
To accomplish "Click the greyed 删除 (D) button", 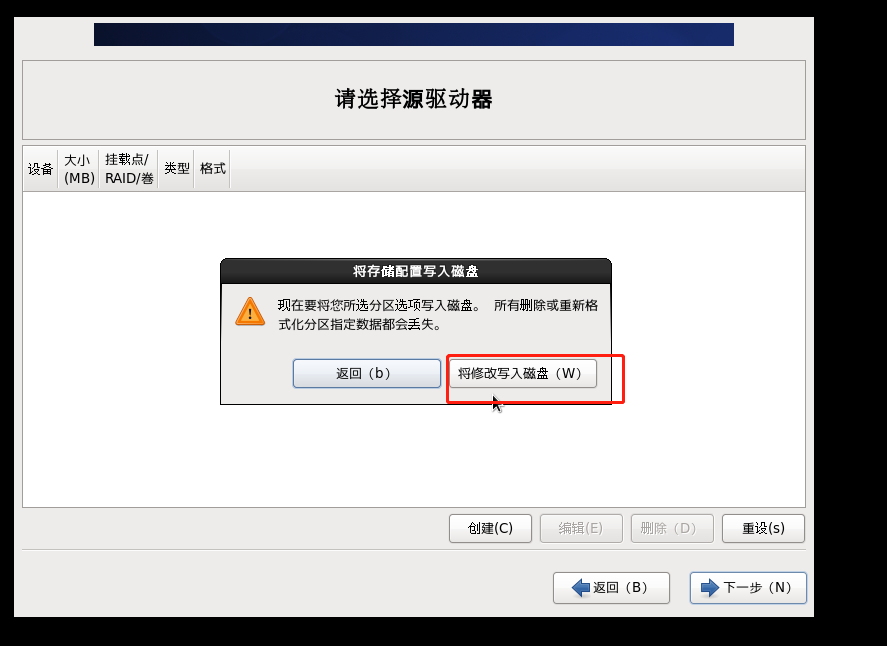I will pyautogui.click(x=672, y=528).
